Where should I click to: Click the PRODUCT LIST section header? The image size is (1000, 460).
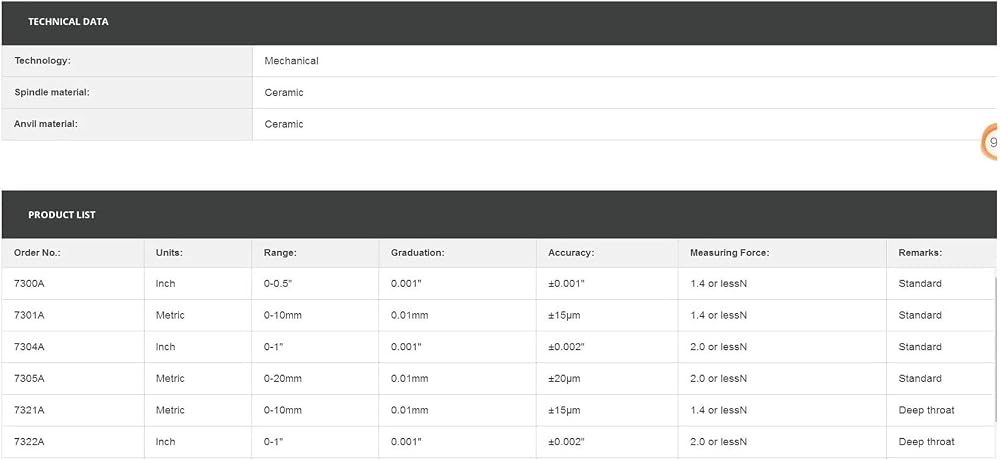499,214
